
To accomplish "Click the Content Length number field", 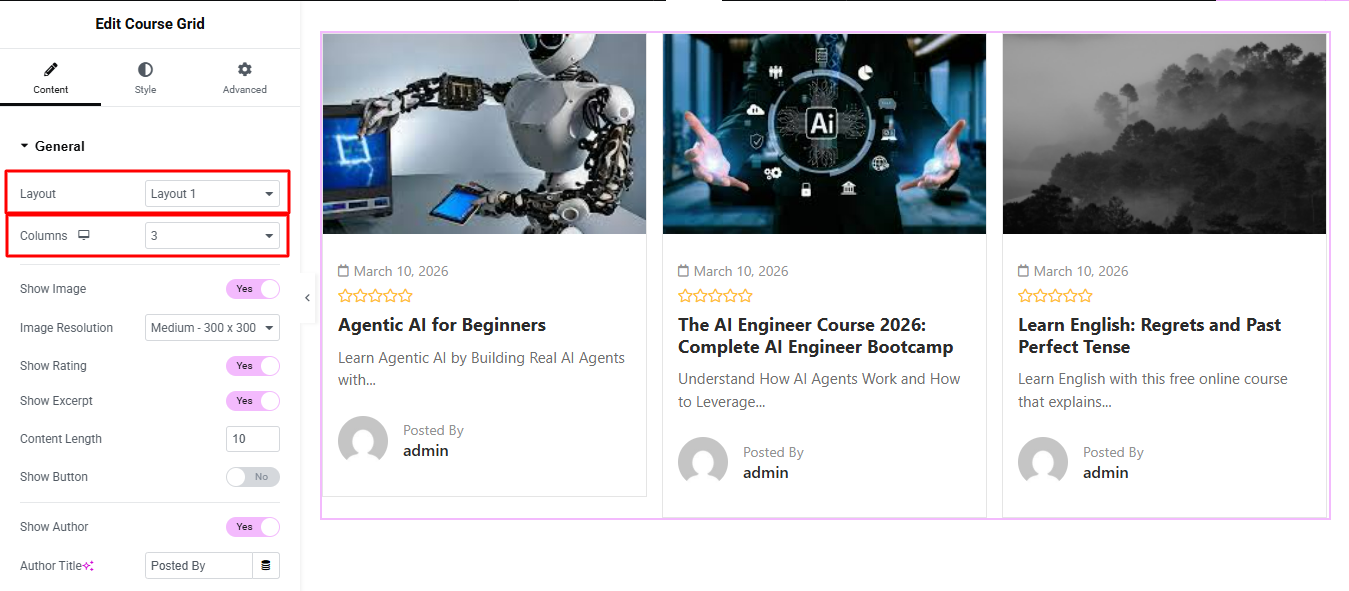I will coord(253,439).
